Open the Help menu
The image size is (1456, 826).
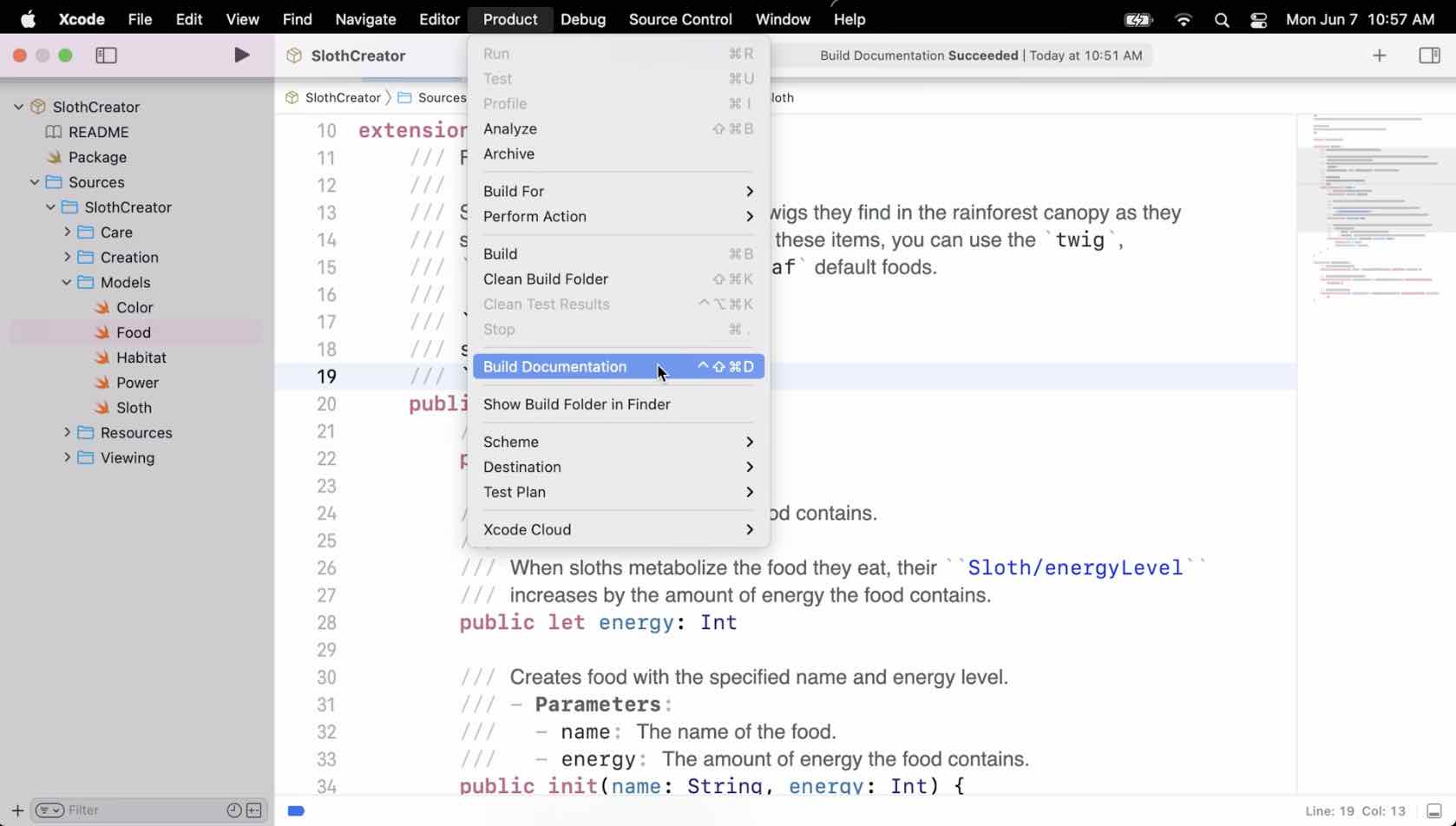849,19
